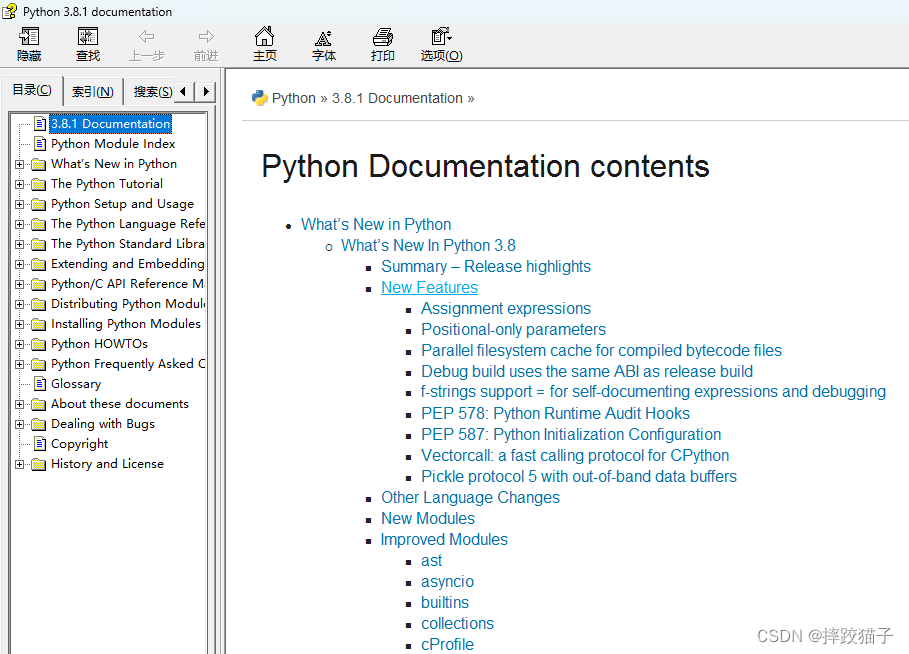This screenshot has height=654, width=909.
Task: Click page icon beside Glossary
Action: pos(40,383)
